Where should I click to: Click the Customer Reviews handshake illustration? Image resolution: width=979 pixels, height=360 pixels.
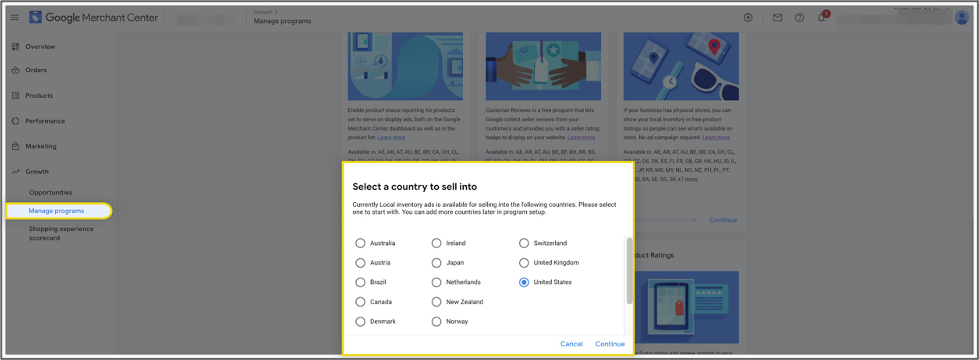click(543, 67)
